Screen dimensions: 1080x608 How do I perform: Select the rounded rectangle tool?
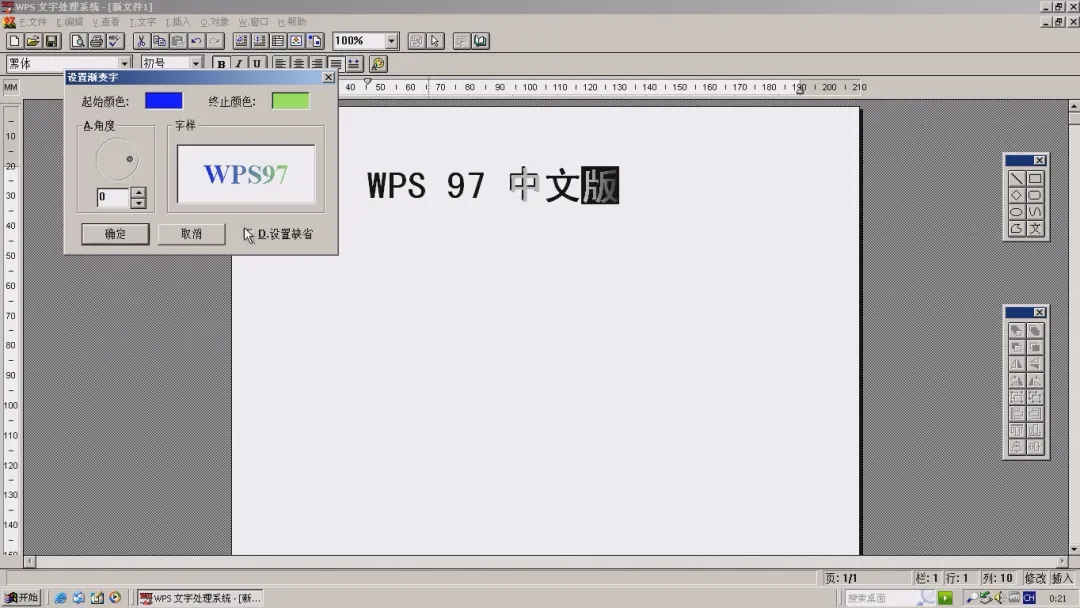coord(1035,196)
